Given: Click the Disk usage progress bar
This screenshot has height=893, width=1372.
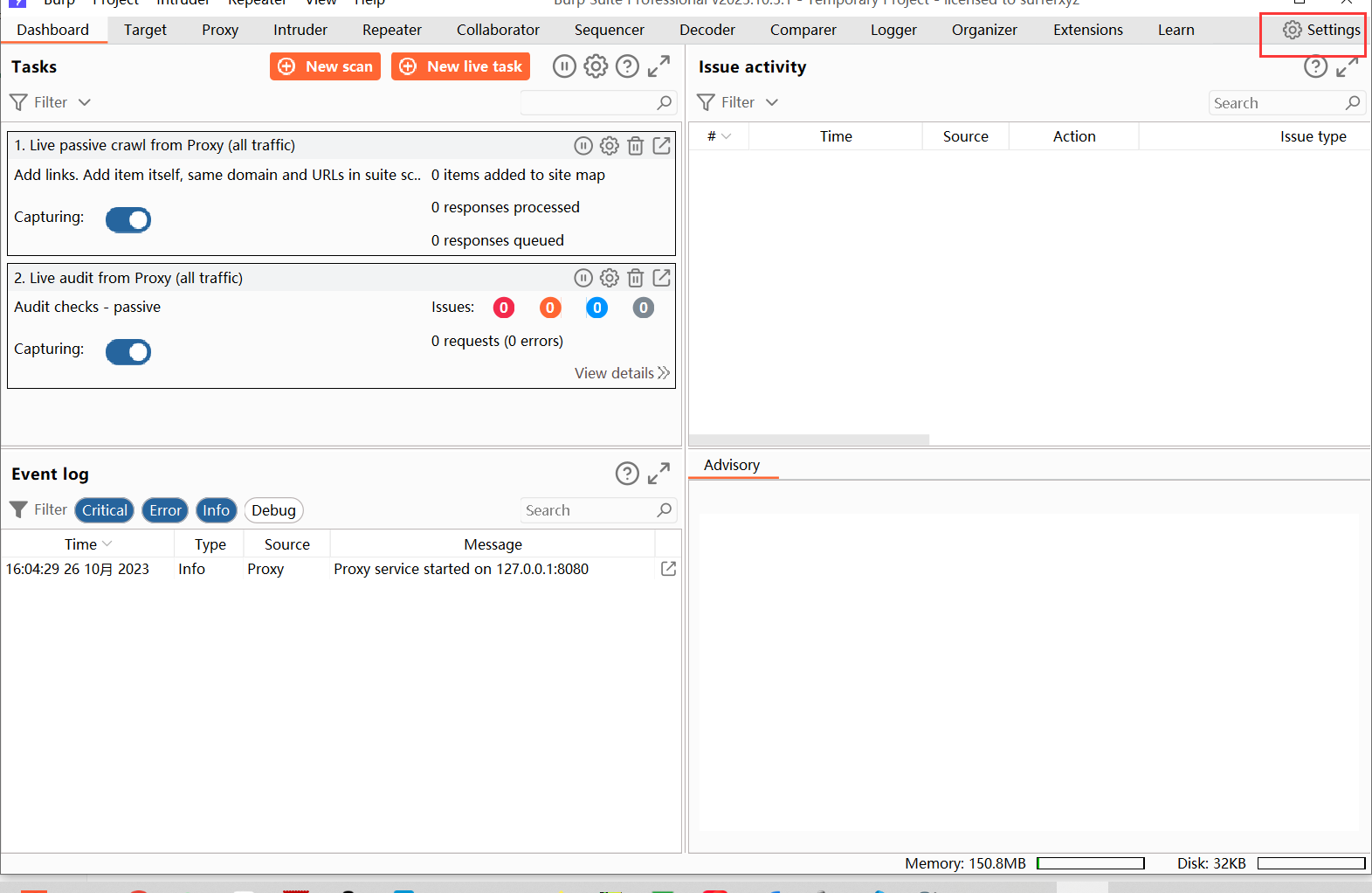Looking at the screenshot, I should (x=1312, y=863).
